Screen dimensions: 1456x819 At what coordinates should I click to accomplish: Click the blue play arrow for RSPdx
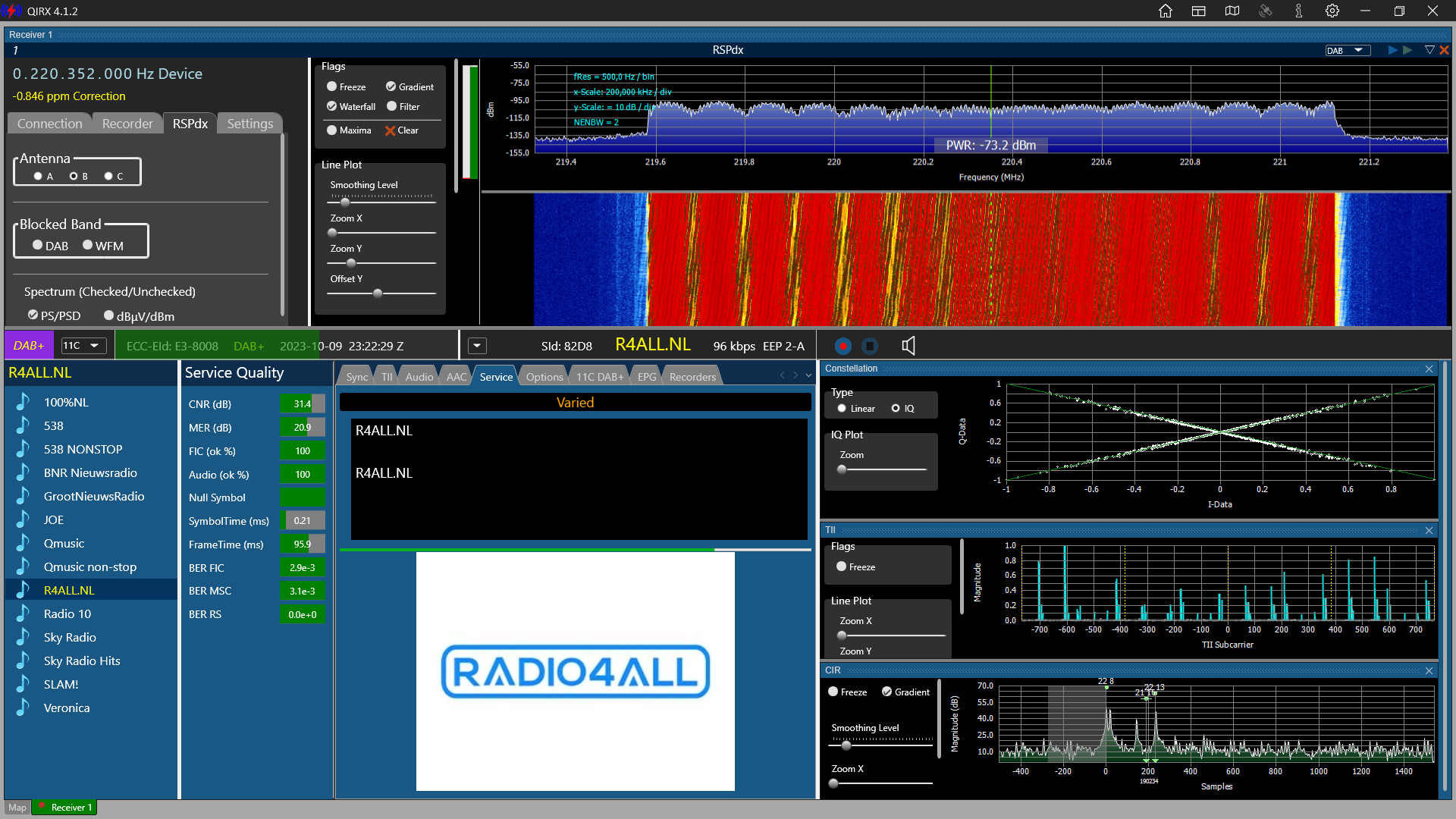point(1392,50)
